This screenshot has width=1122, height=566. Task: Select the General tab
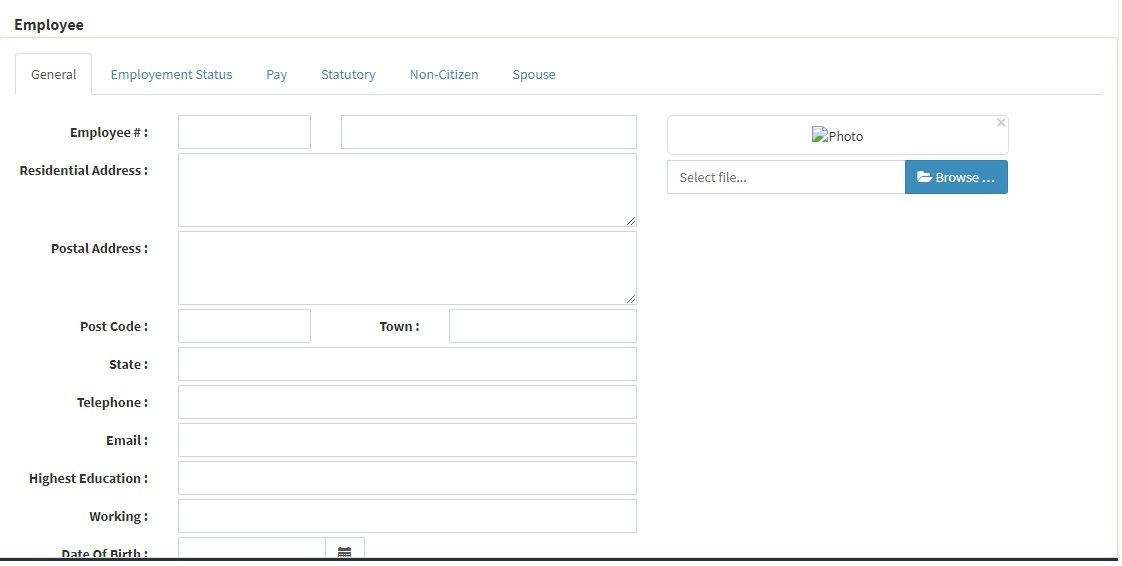click(x=54, y=75)
